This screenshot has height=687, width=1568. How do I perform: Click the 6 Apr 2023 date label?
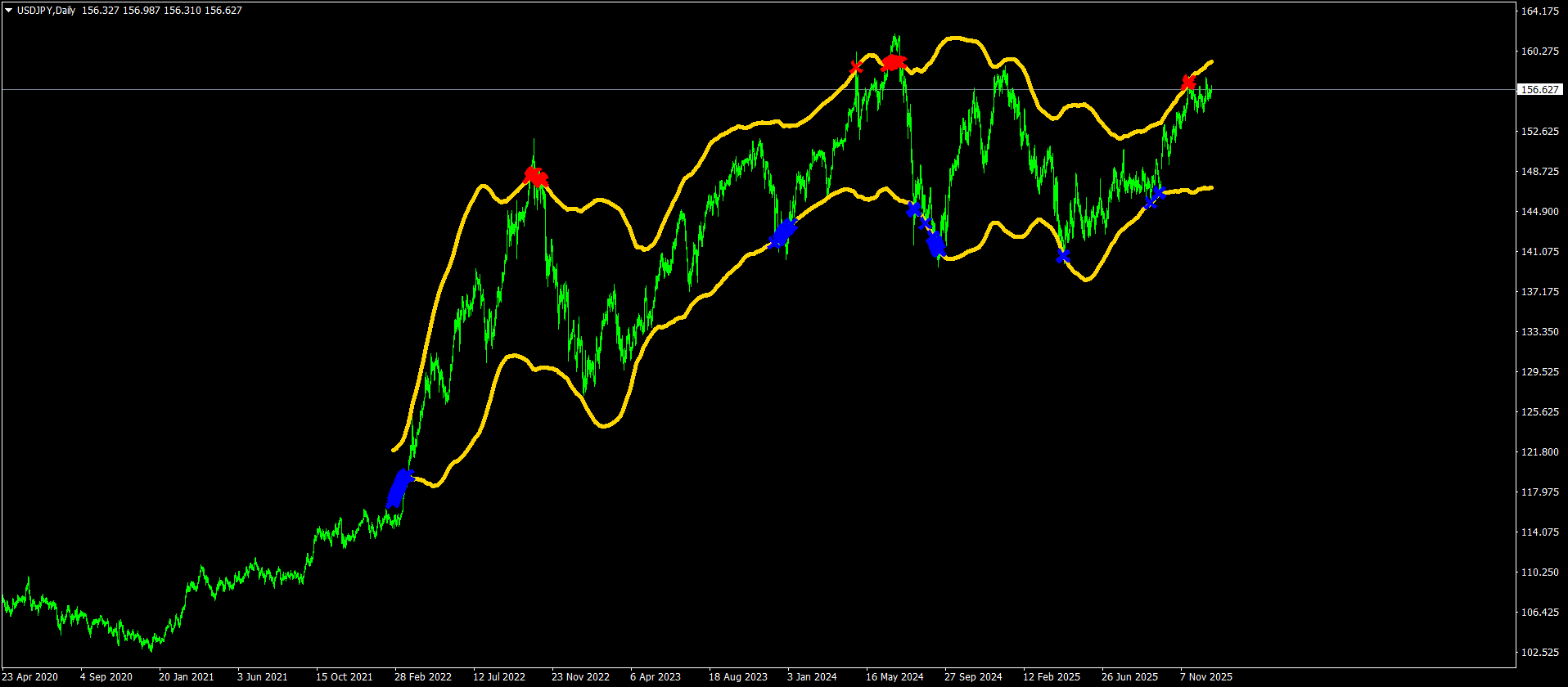(656, 677)
